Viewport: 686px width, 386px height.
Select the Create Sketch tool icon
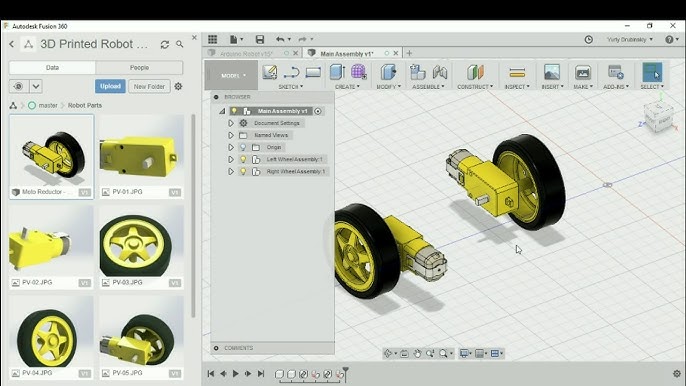coord(270,72)
